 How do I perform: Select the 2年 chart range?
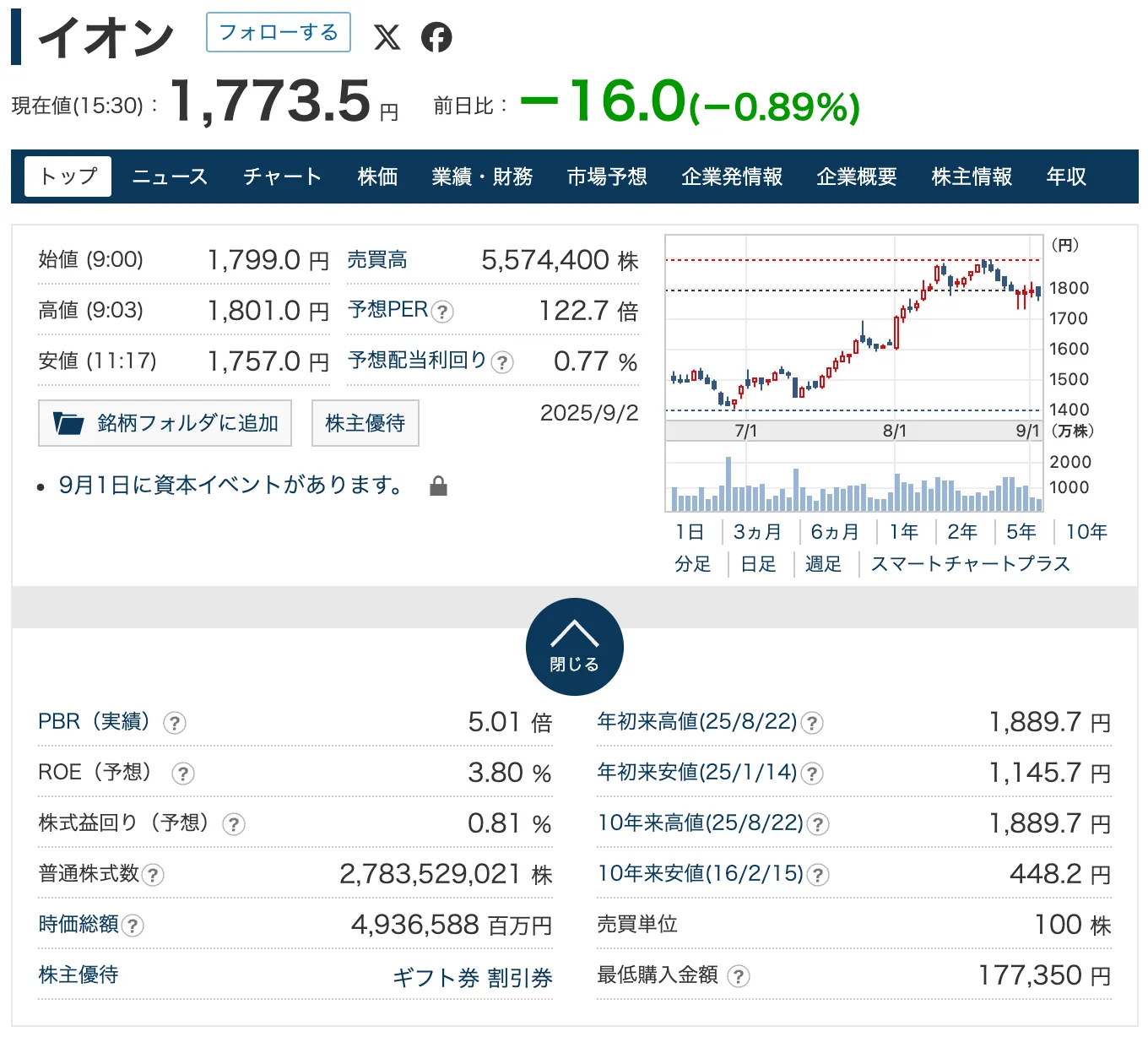pyautogui.click(x=962, y=532)
